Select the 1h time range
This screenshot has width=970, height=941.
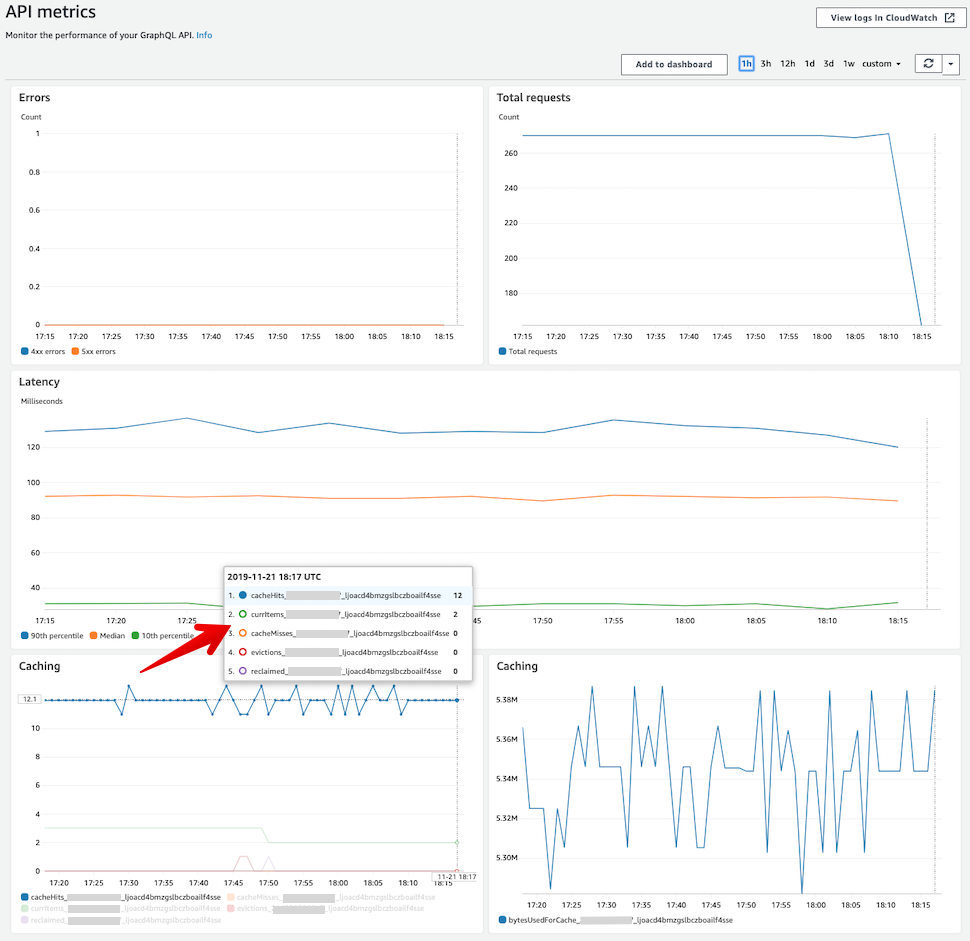tap(746, 64)
